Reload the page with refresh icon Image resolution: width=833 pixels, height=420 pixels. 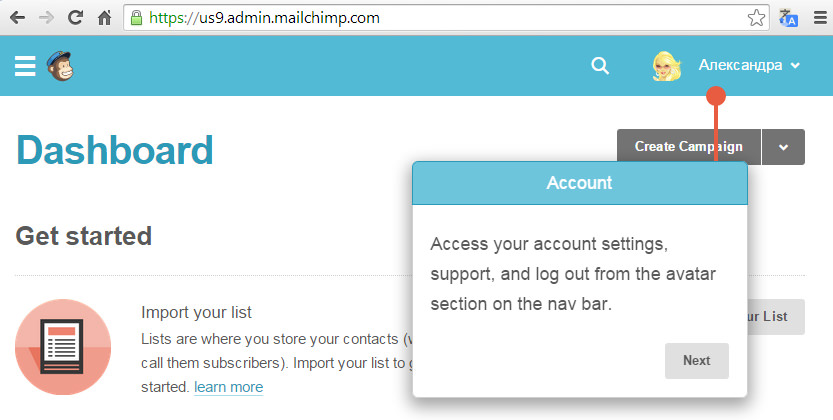point(75,18)
